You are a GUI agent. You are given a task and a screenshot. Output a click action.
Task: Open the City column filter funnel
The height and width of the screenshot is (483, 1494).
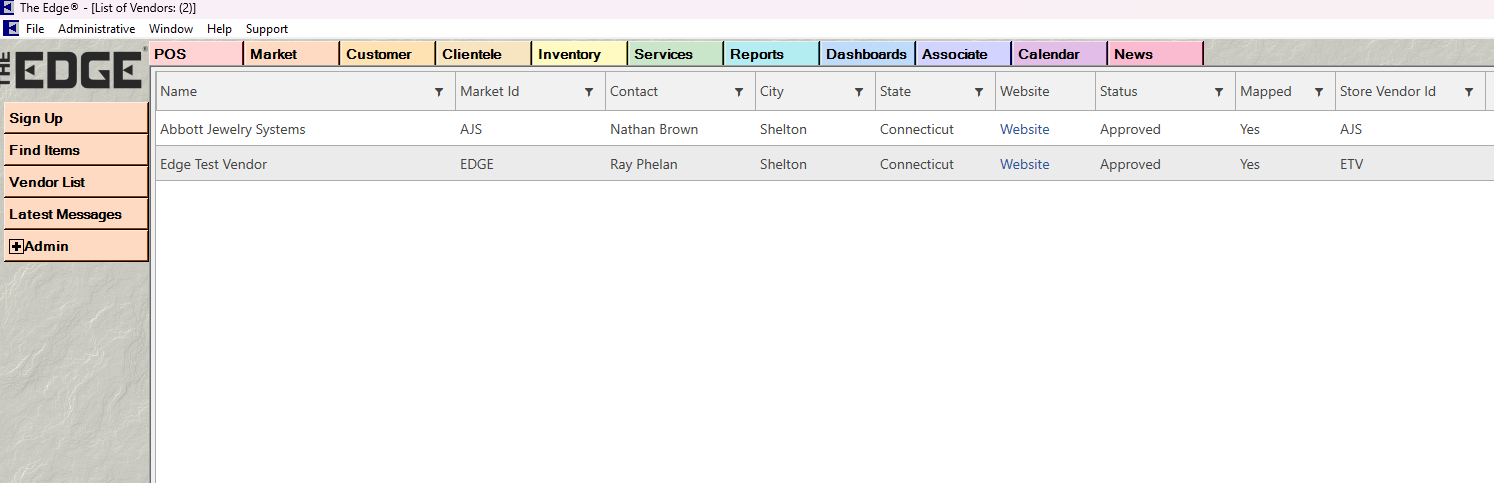coord(859,92)
